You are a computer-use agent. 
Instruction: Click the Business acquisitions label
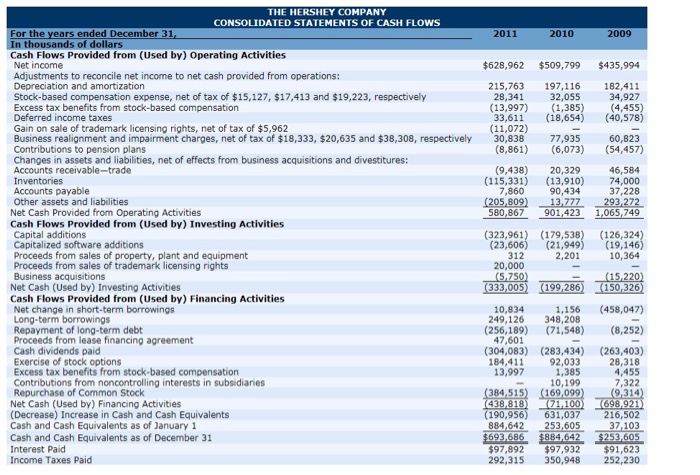[59, 277]
